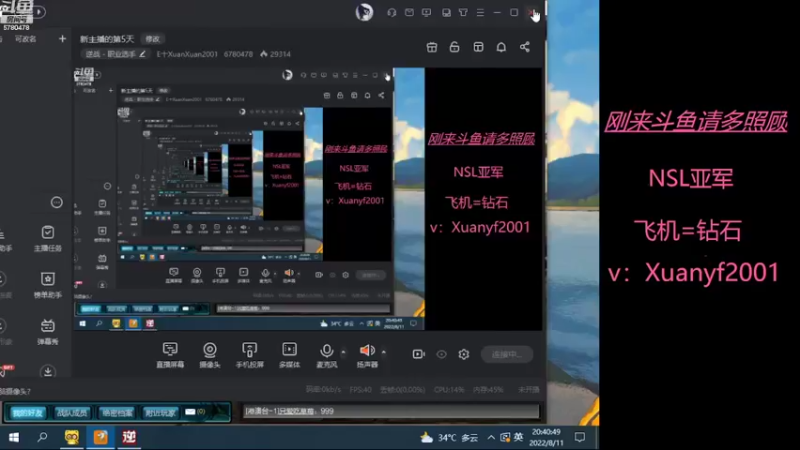
Task: Switch to the Douyu app in the taskbar
Action: [71, 437]
